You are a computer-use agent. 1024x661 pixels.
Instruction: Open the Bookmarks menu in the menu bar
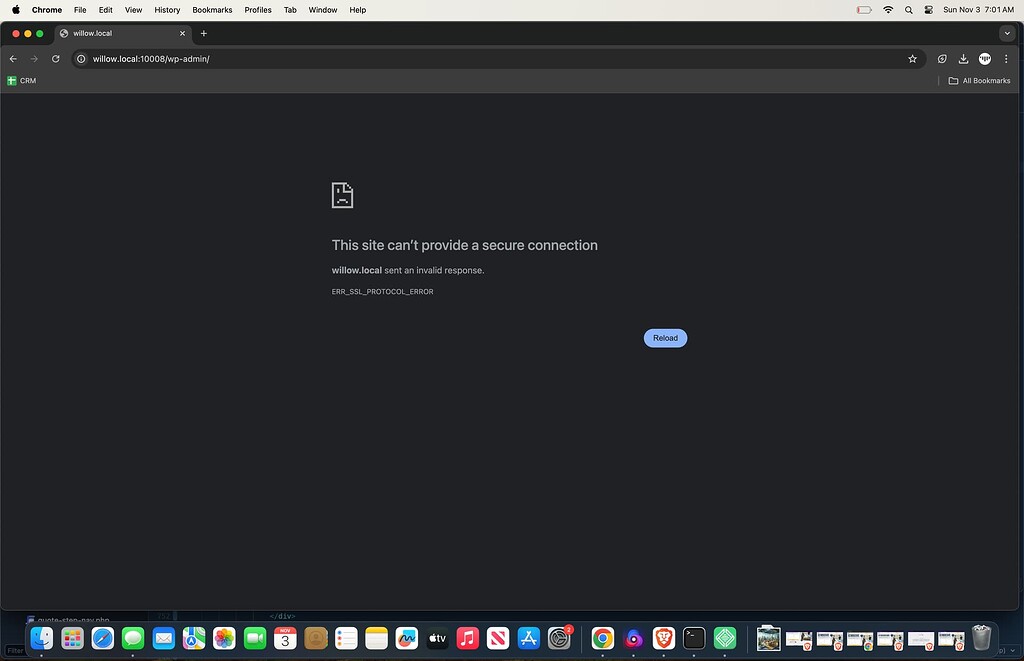click(212, 9)
